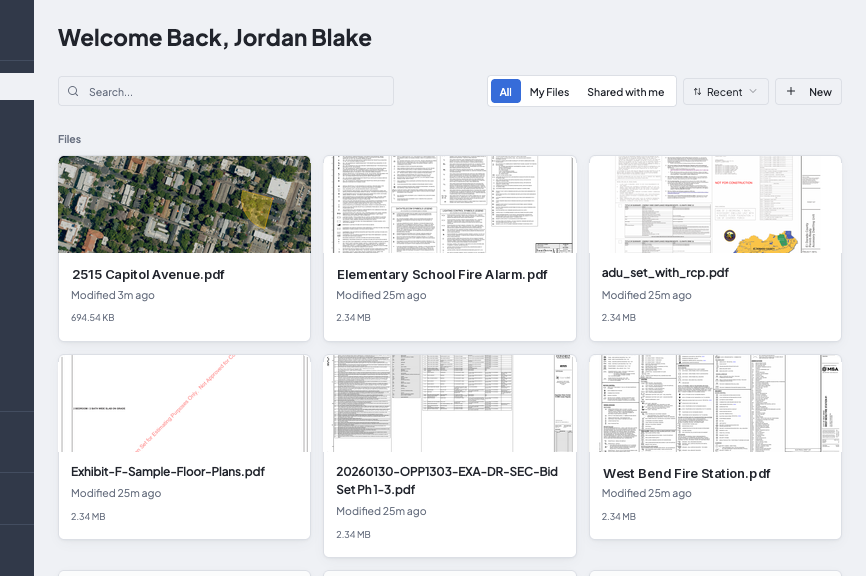Click the file name 2515 Capitol Avenue.pdf

click(148, 274)
